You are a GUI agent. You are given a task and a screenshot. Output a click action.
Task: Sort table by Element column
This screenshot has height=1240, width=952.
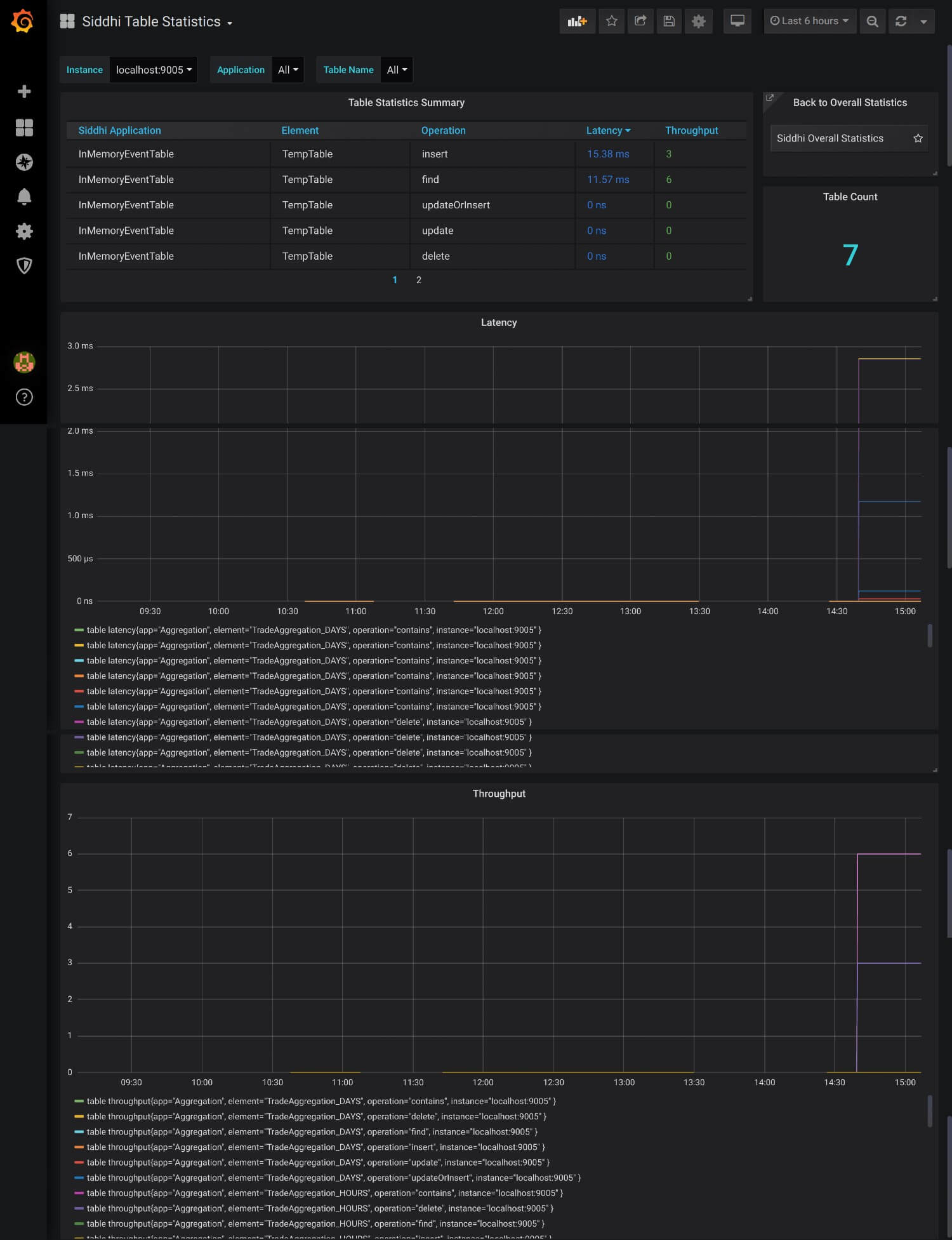(300, 130)
